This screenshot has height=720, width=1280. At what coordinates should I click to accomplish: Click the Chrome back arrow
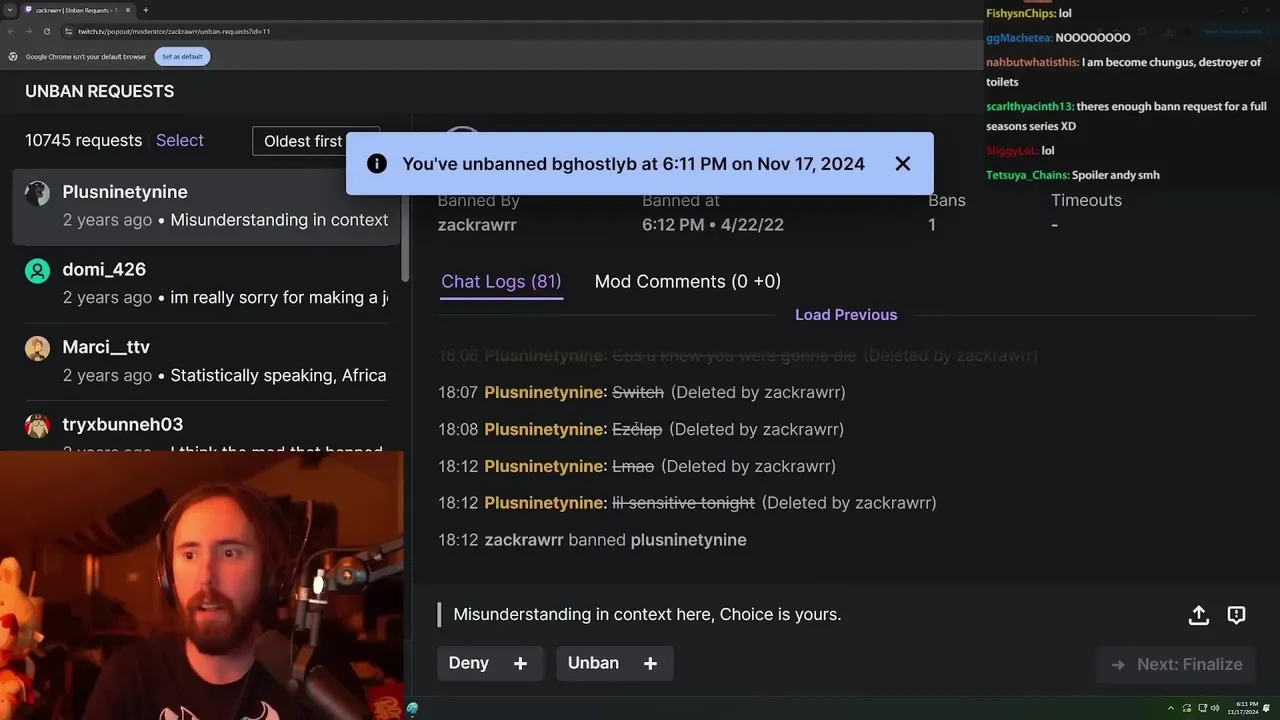[11, 31]
